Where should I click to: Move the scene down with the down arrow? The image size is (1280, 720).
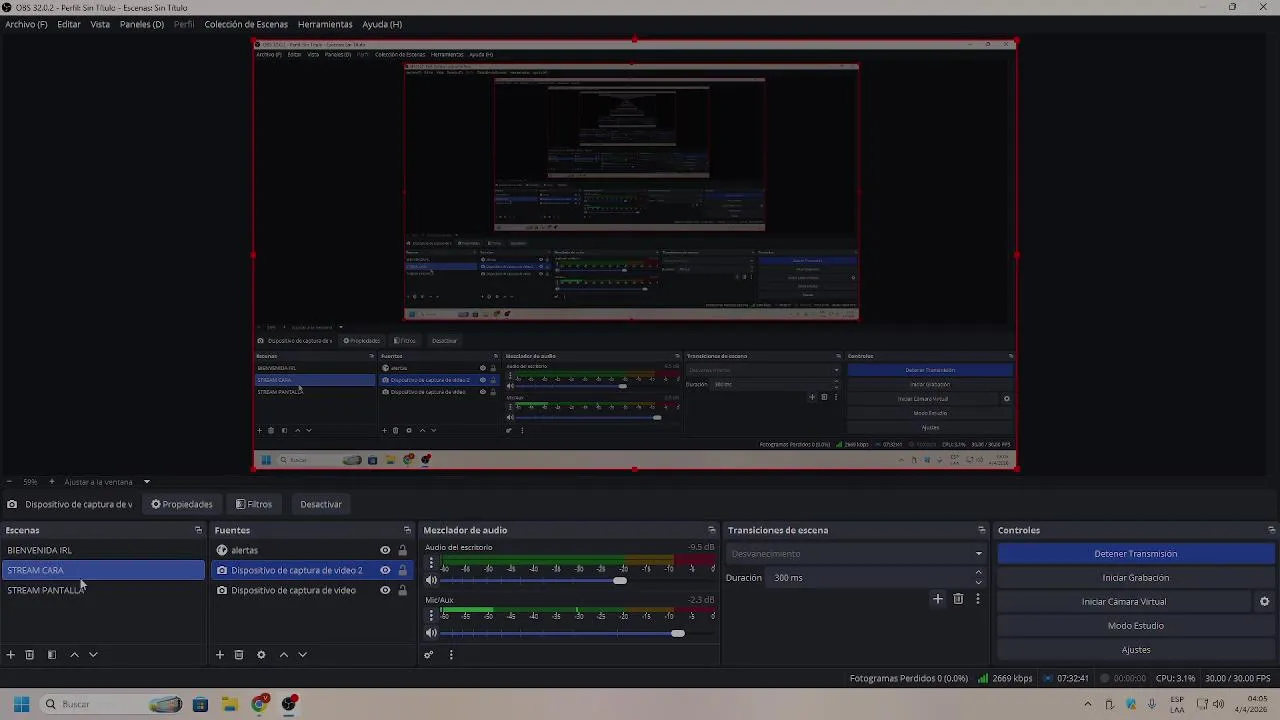pyautogui.click(x=93, y=655)
